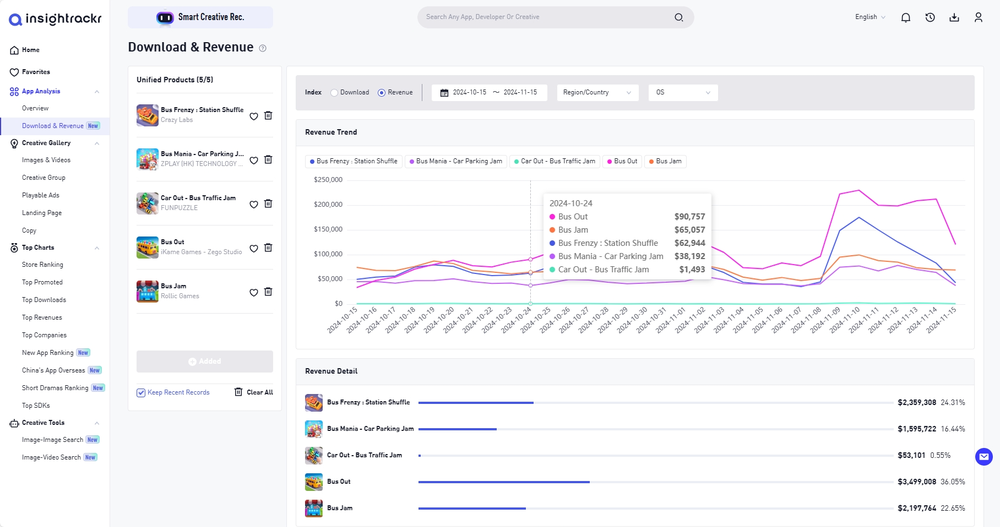This screenshot has height=527, width=1000.
Task: Open the English language dropdown
Action: pos(870,17)
